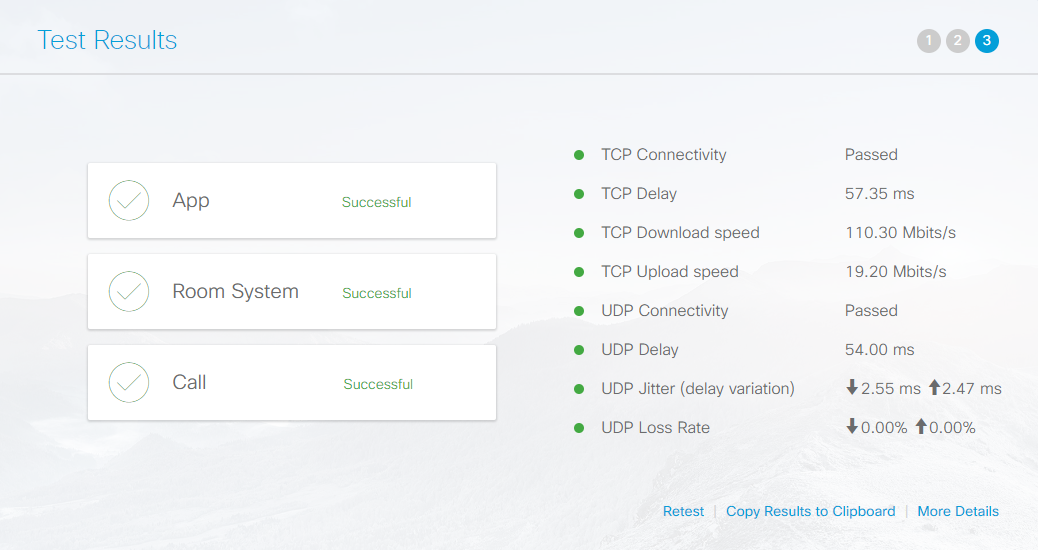
Task: Copy Results to Clipboard
Action: (810, 511)
